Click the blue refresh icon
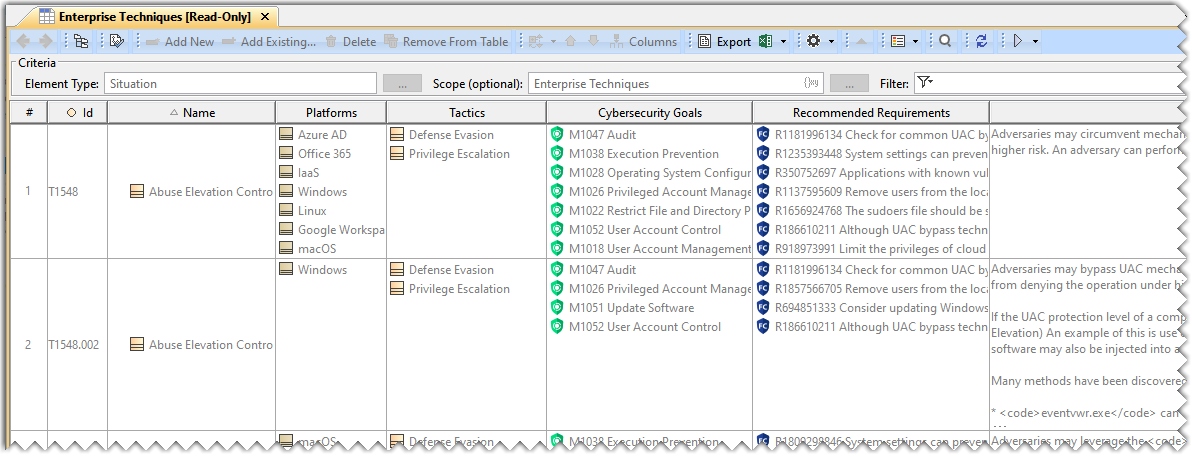 (981, 42)
